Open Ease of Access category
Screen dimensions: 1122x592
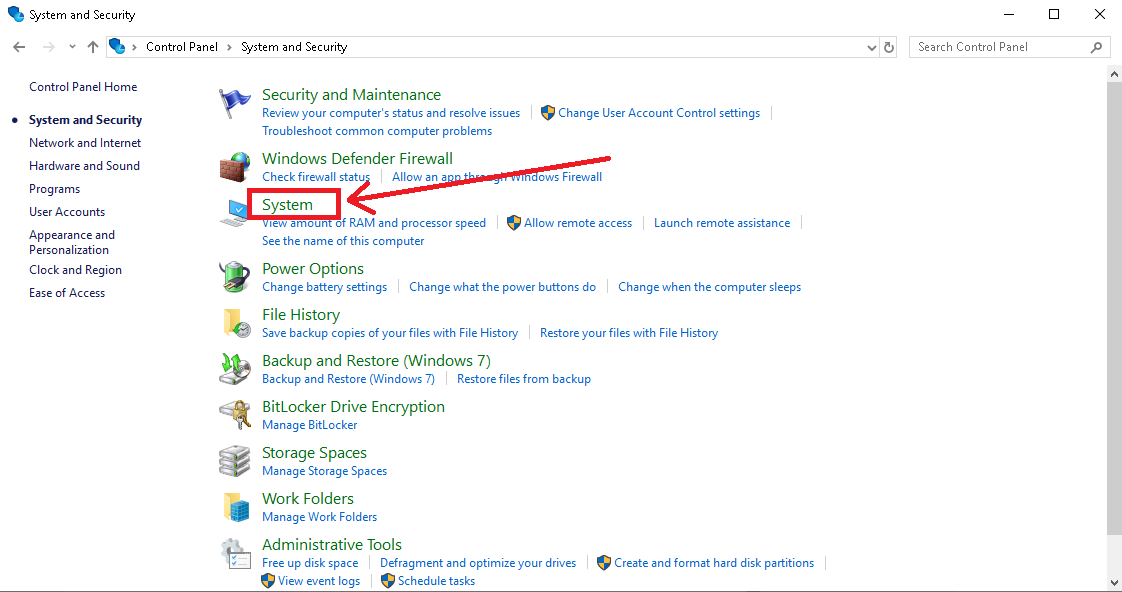tap(67, 293)
